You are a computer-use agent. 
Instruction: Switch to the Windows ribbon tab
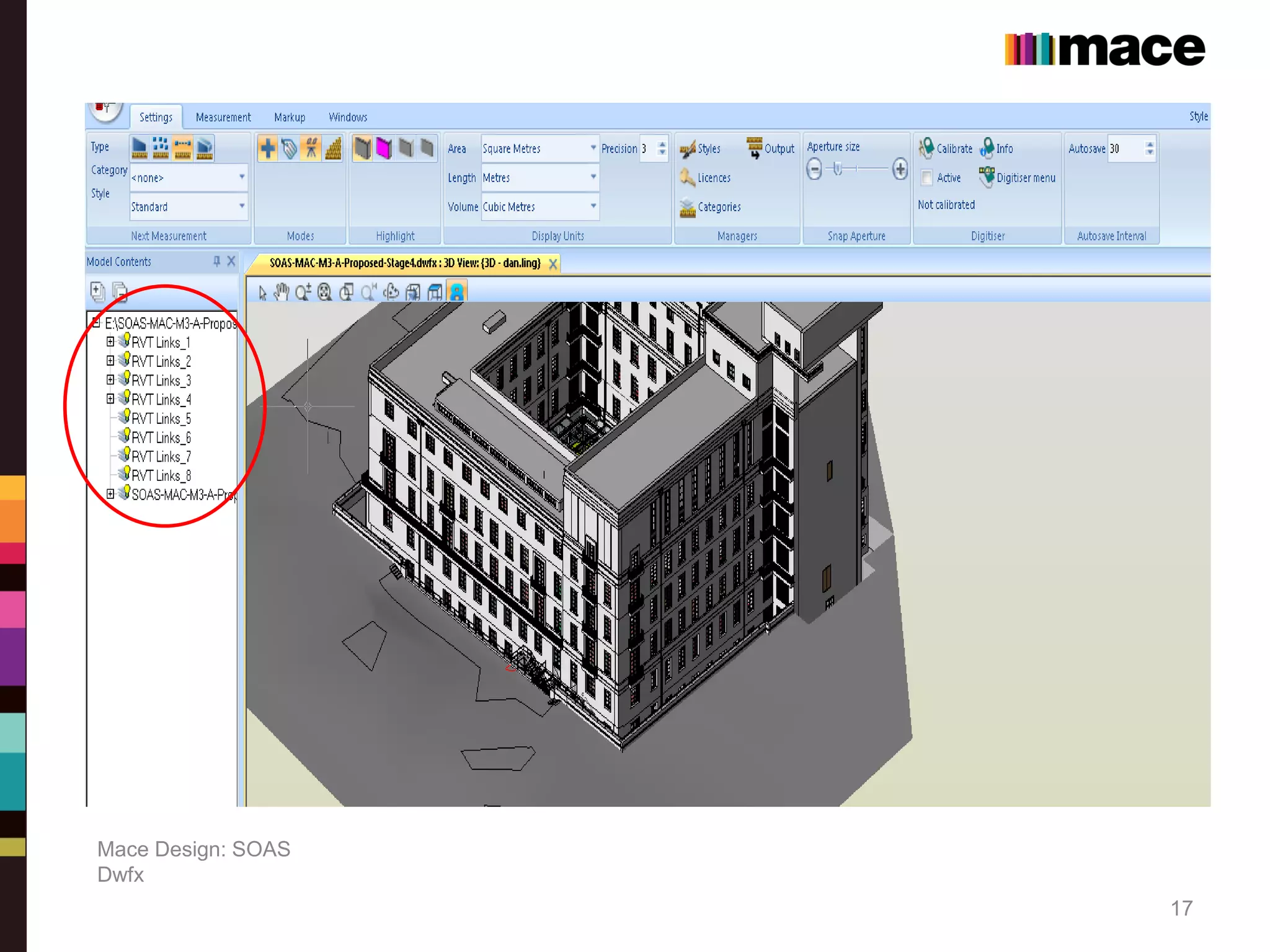coord(348,117)
